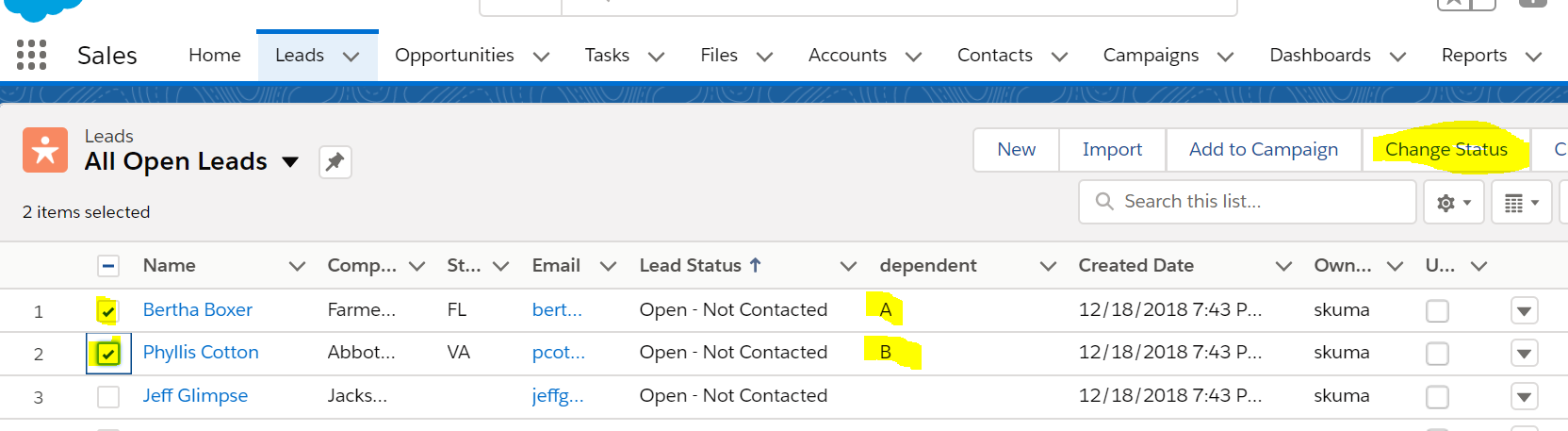Pin the All Open Leads list view
This screenshot has height=431, width=1568.
click(335, 162)
